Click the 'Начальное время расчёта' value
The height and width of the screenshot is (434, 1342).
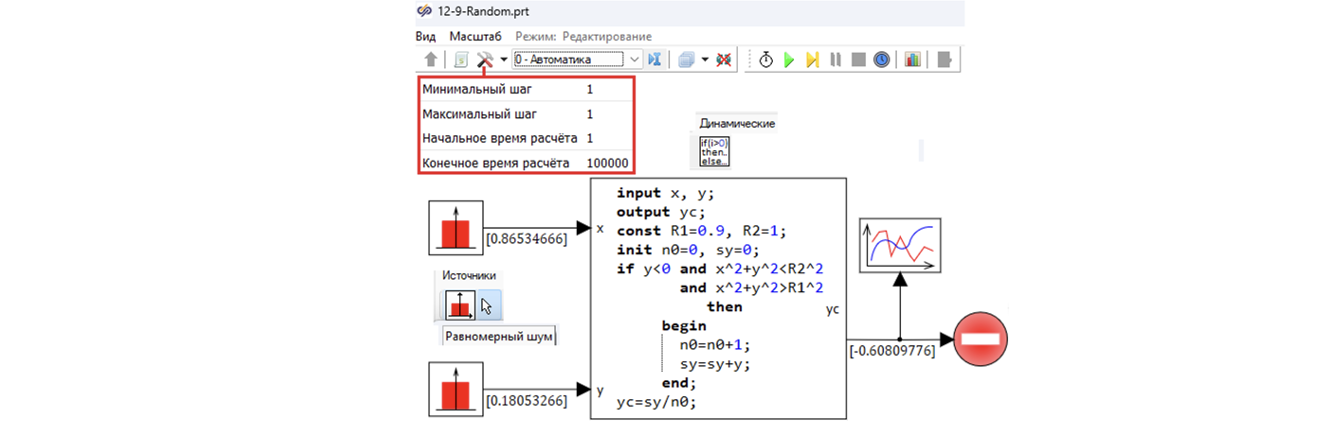(x=590, y=138)
